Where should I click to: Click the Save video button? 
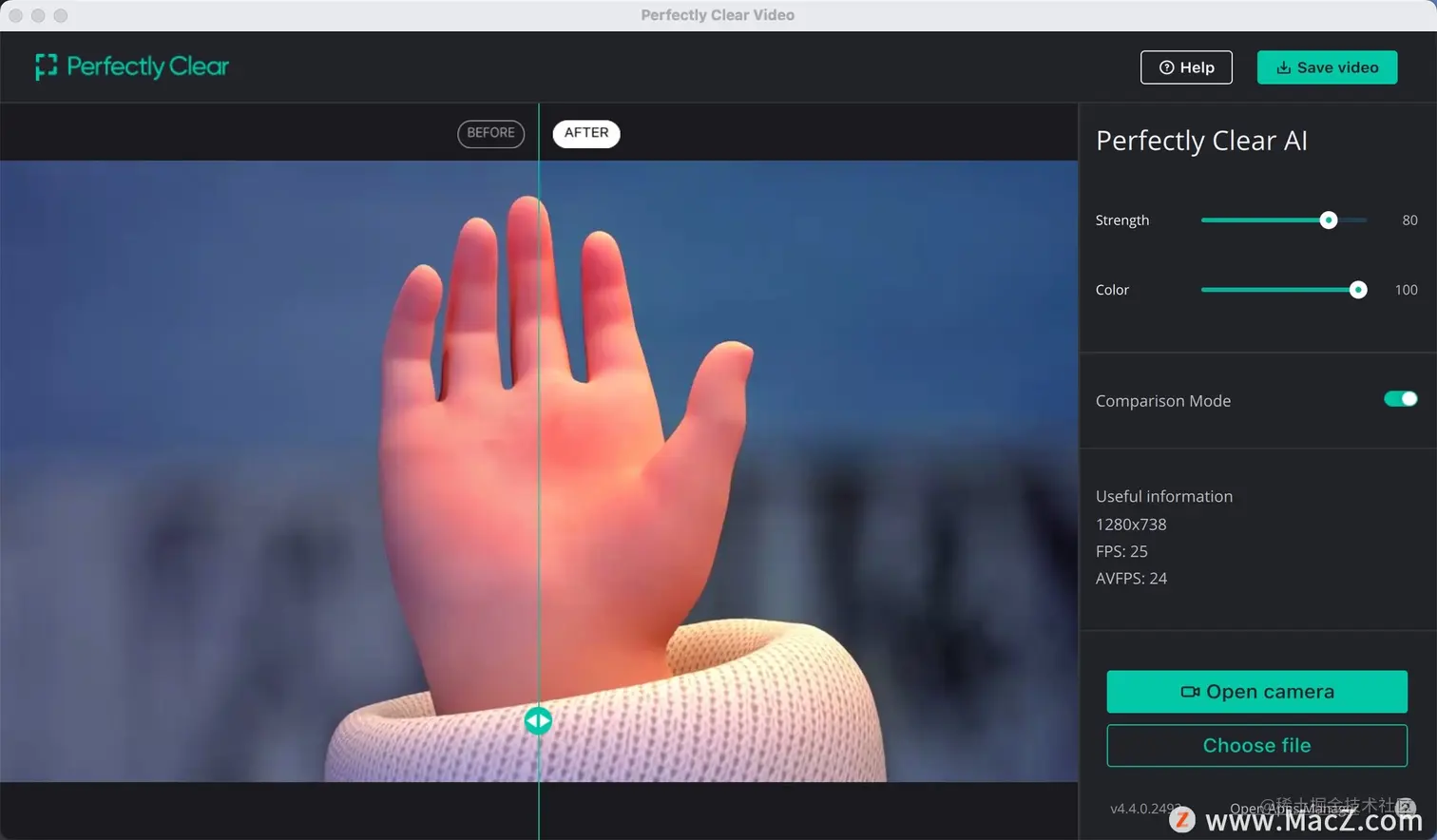(x=1327, y=67)
